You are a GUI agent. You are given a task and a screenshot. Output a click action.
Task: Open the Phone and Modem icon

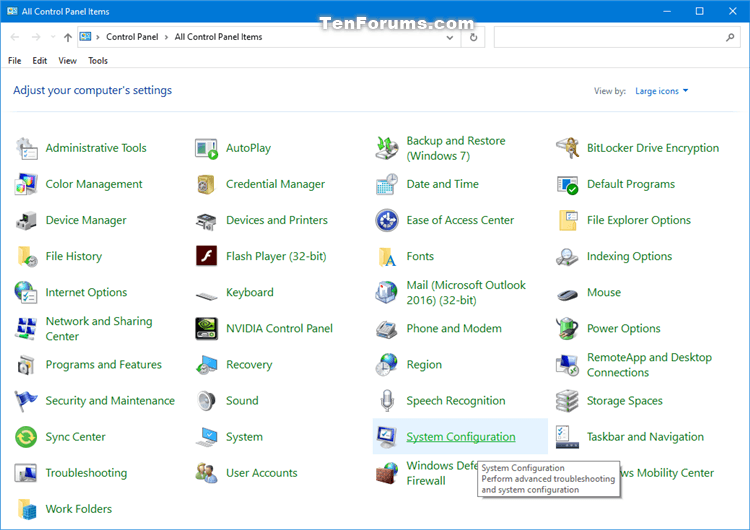(387, 329)
